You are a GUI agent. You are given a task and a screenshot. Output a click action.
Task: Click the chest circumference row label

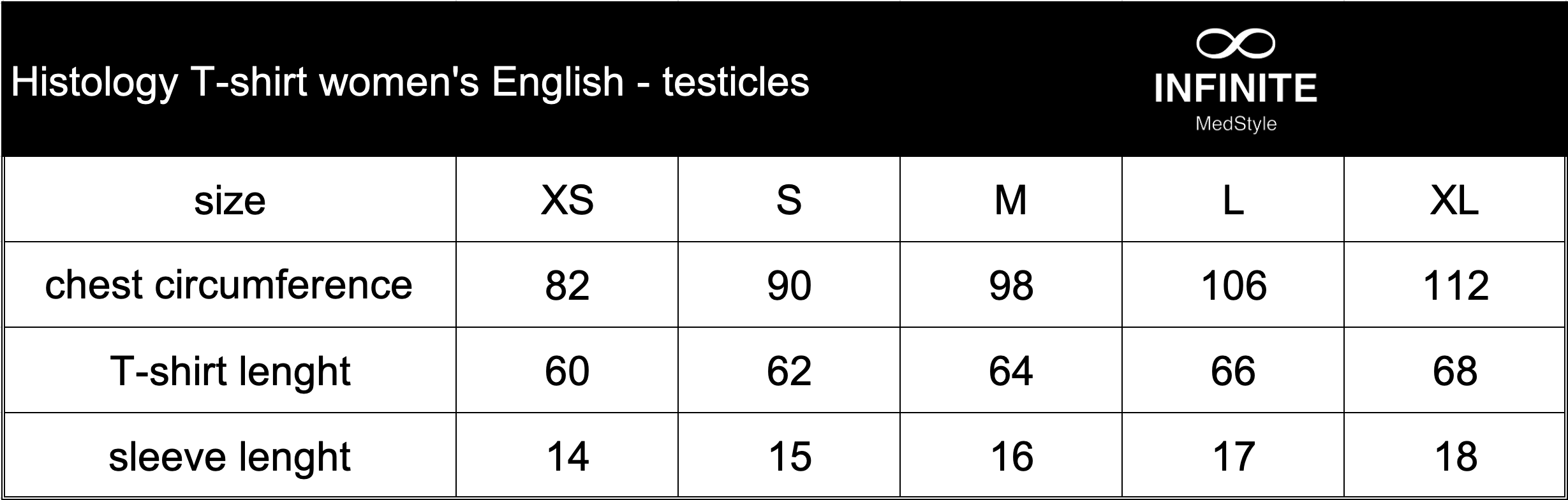pos(230,284)
